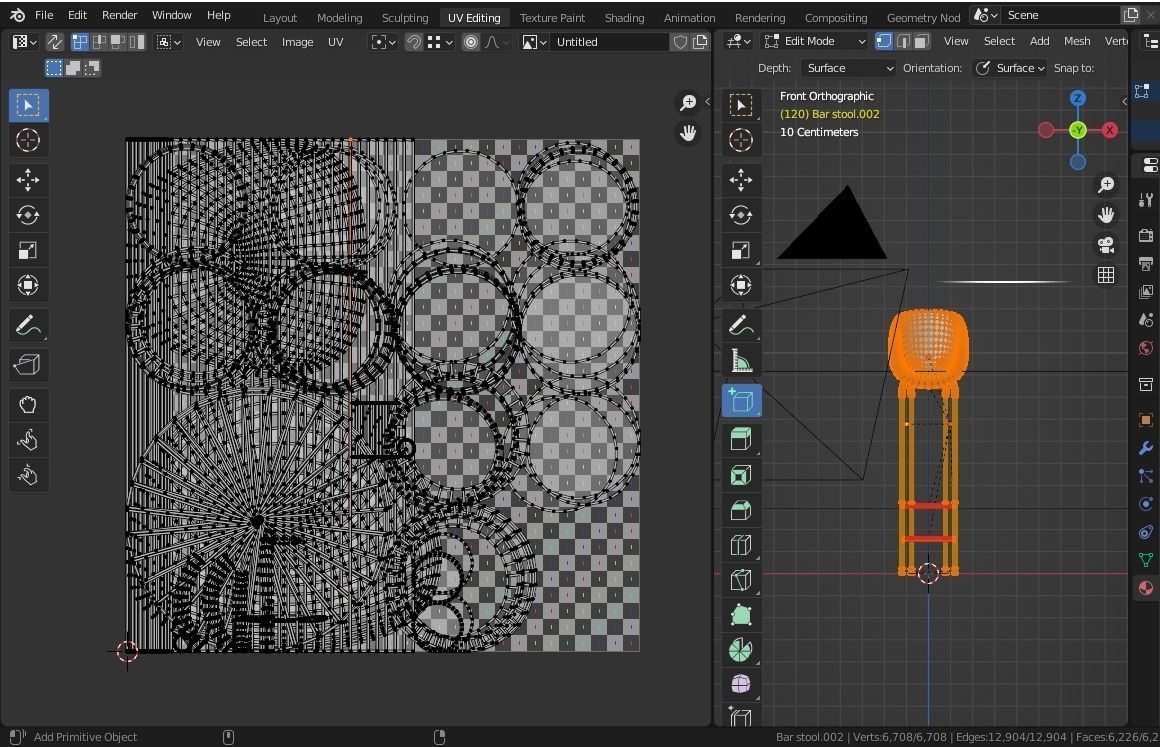The height and width of the screenshot is (747, 1160).
Task: Open the Object Data green triangle tab
Action: (1146, 560)
